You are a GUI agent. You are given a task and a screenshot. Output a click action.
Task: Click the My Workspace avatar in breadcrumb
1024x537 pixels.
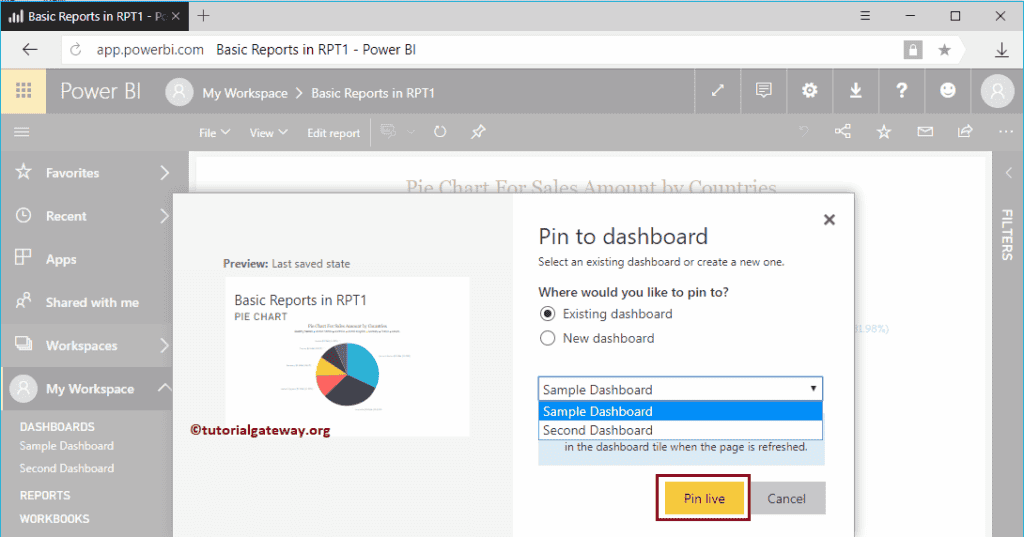(x=179, y=92)
